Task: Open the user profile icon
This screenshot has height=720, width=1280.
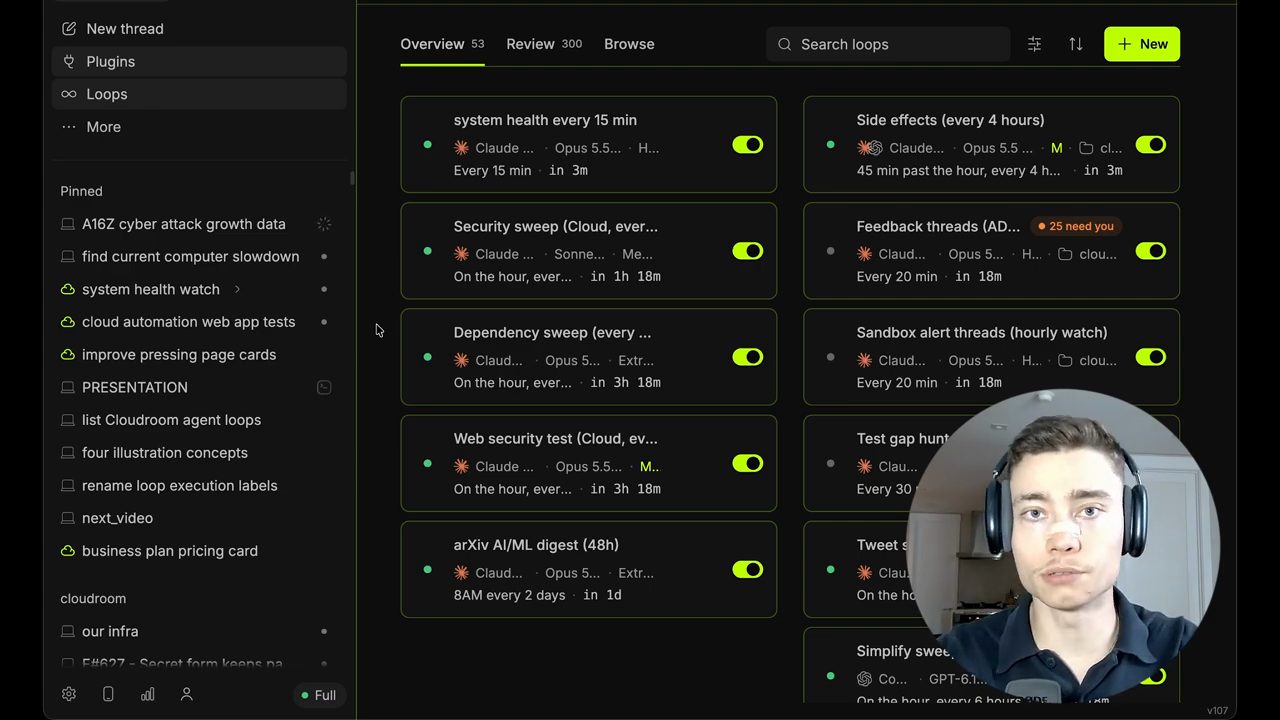Action: [186, 694]
